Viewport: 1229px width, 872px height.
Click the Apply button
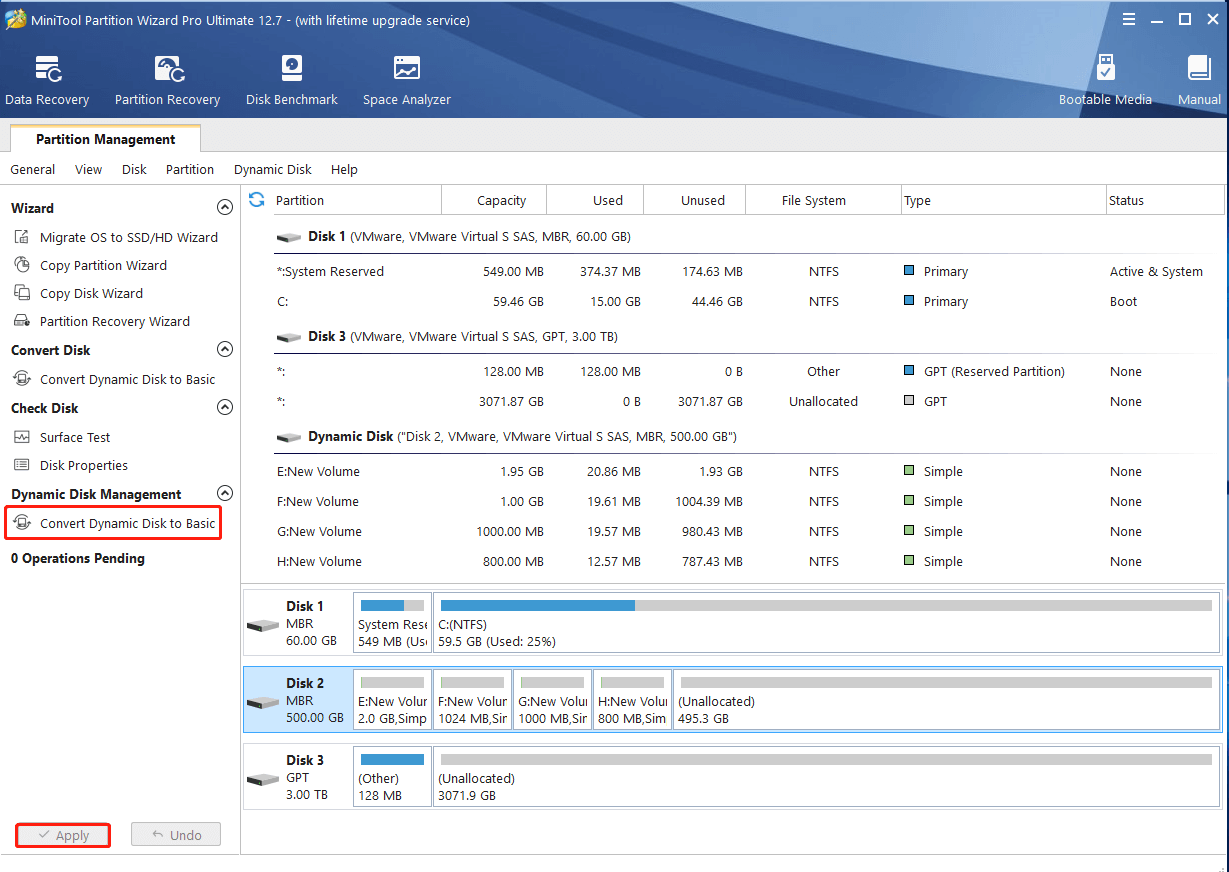62,835
